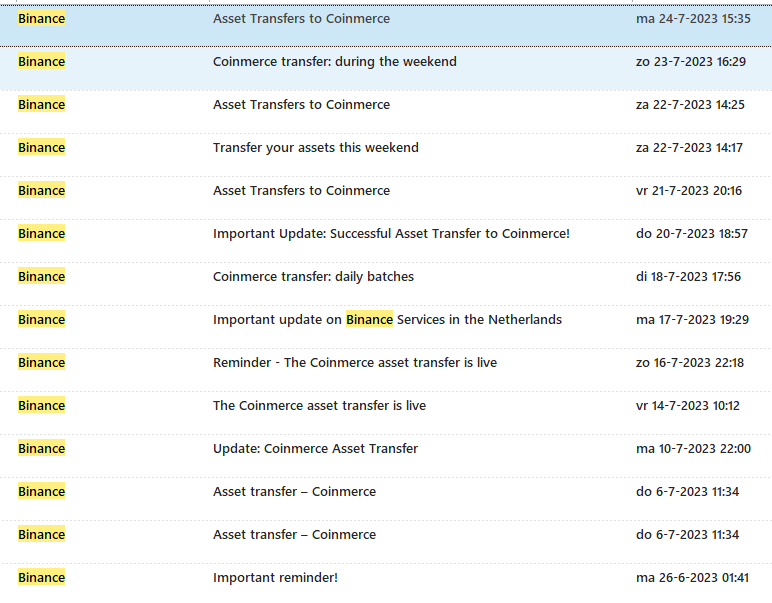Click the date 'ma 17-7-2023 19:29'
Viewport: 772px width, 603px height.
coord(692,319)
